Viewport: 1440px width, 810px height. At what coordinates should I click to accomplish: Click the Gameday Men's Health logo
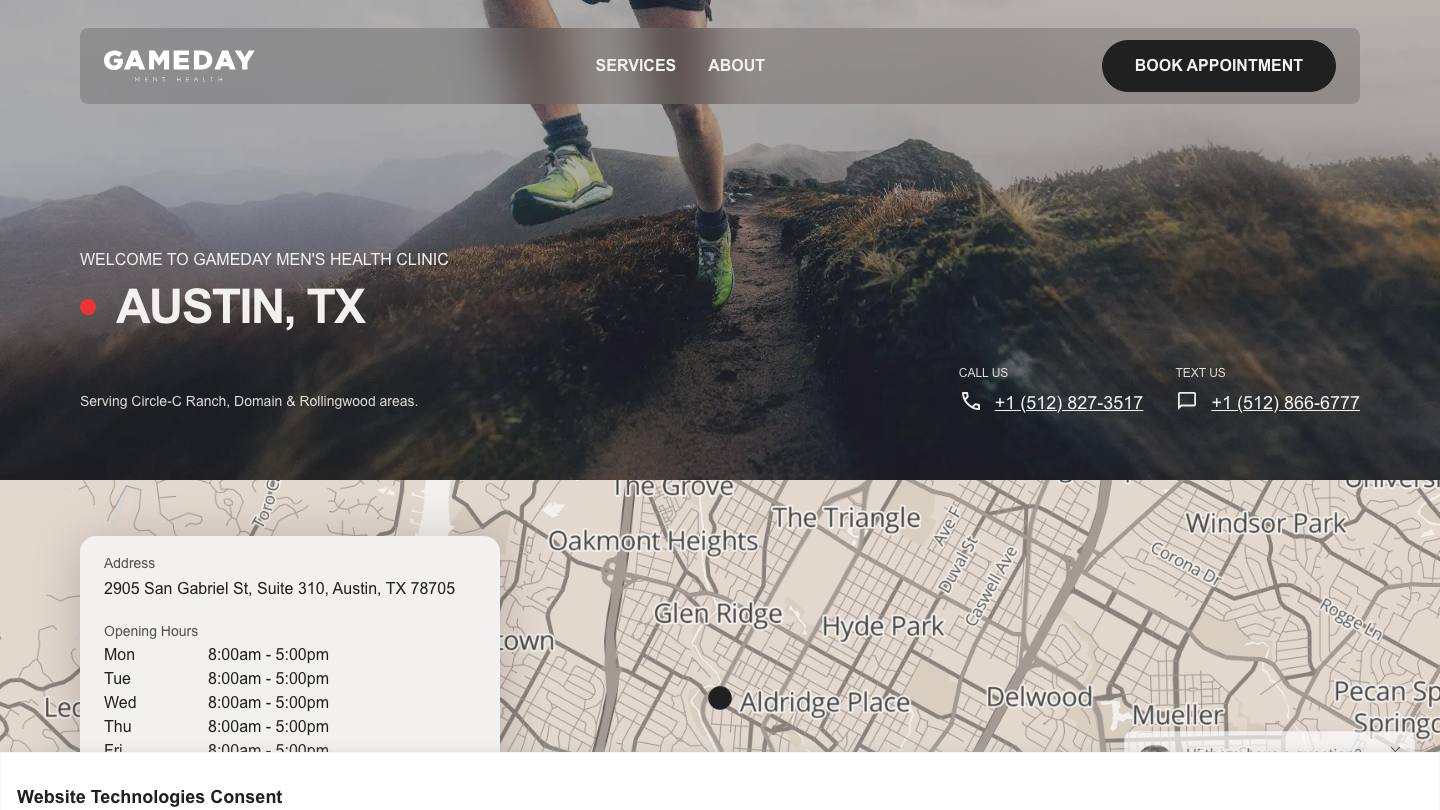point(179,65)
